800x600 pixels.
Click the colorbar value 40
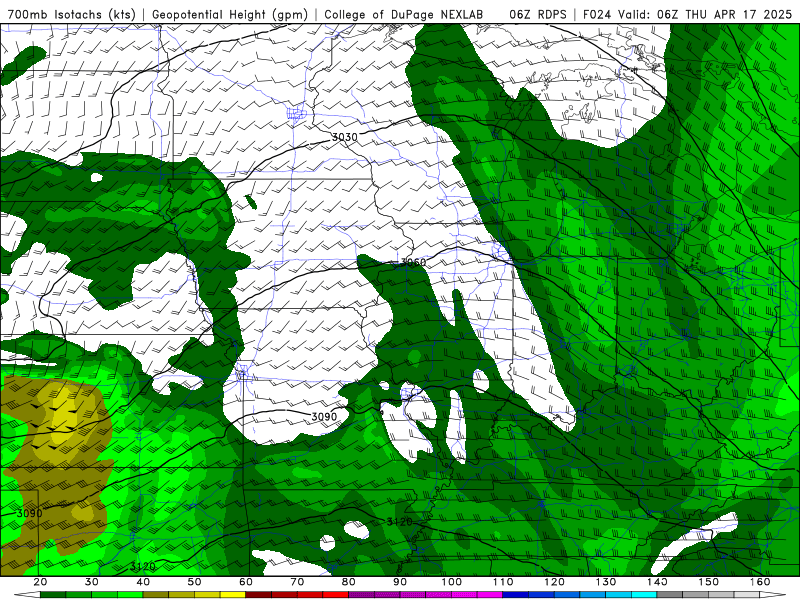(143, 582)
